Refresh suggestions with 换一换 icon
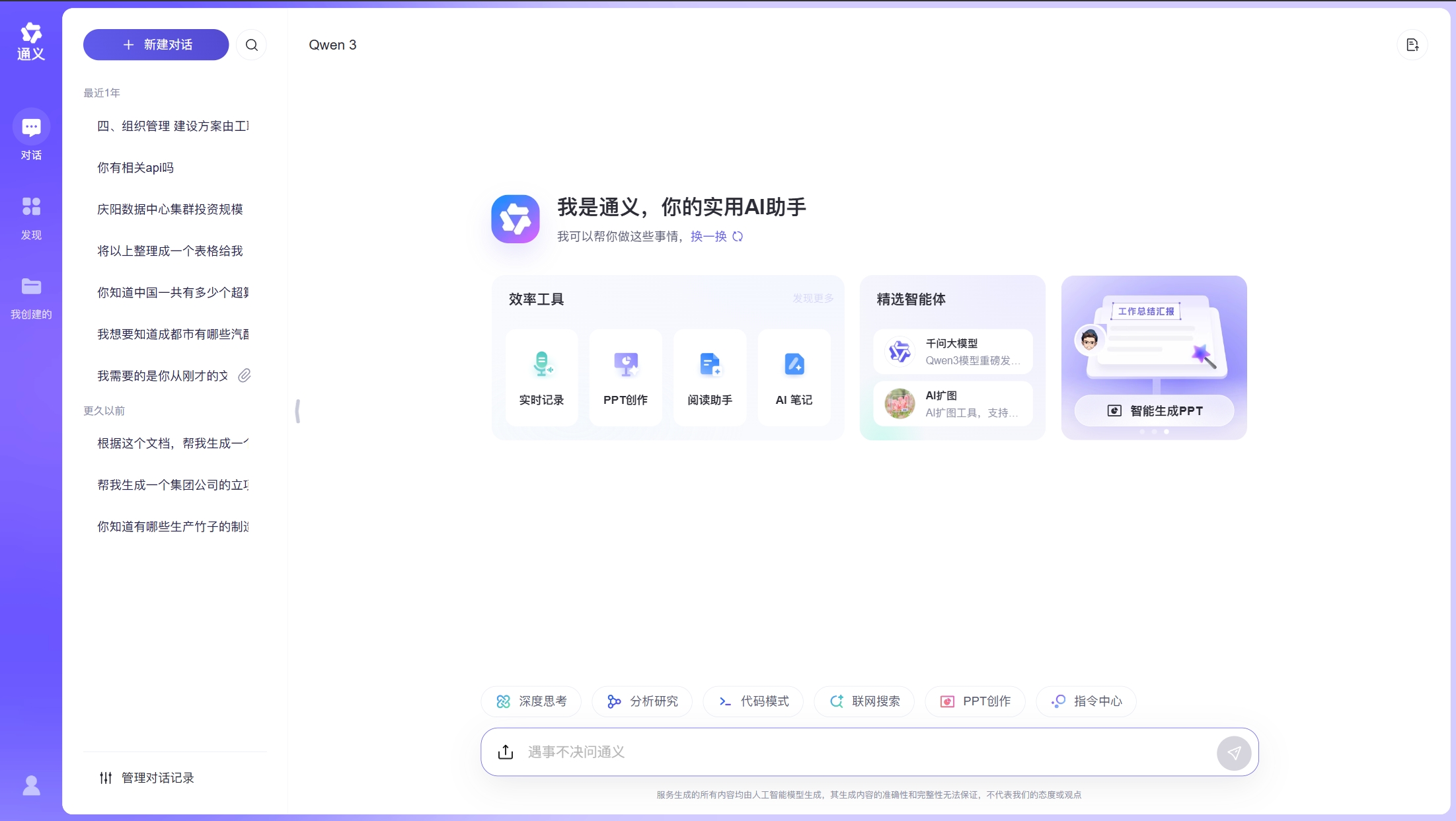This screenshot has height=821, width=1456. [738, 237]
